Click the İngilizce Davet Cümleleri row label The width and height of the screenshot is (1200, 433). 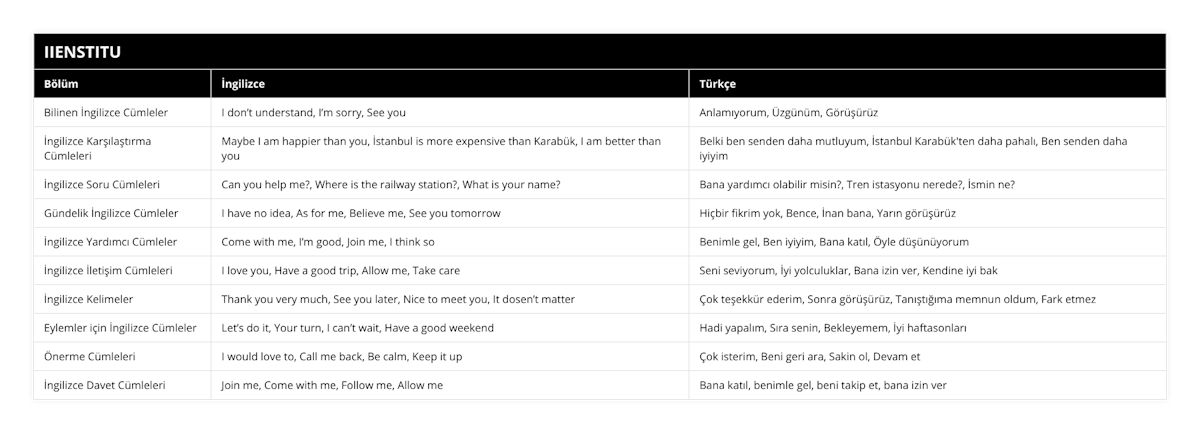click(105, 385)
